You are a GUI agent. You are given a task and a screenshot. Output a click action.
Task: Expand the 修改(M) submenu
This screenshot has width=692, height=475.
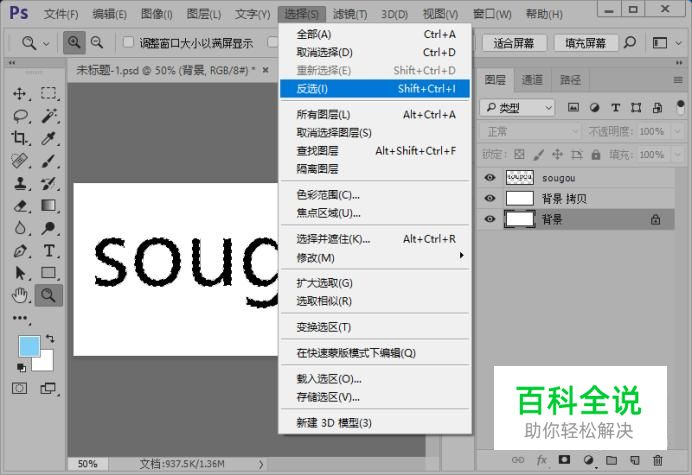point(375,257)
